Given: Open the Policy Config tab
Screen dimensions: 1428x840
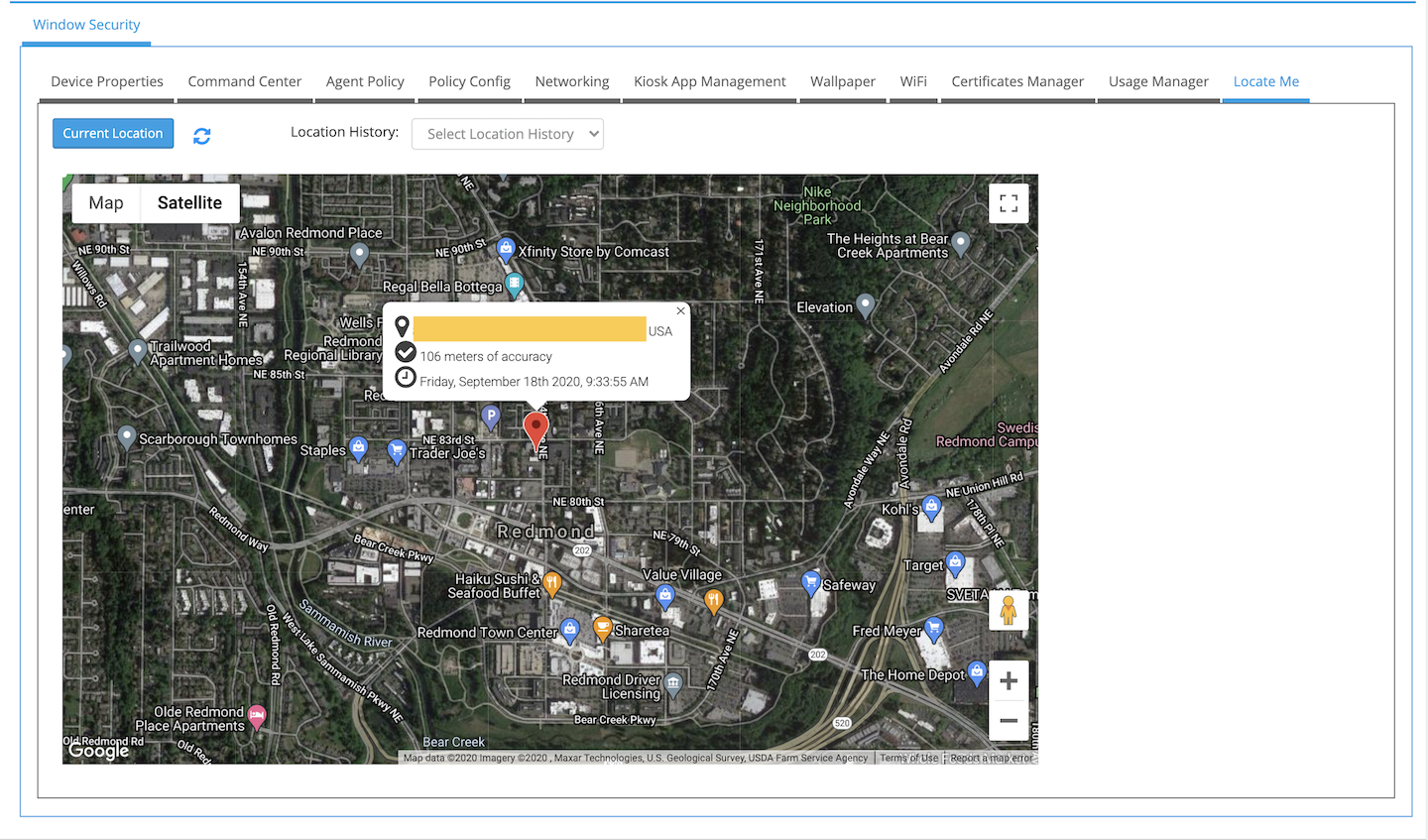Looking at the screenshot, I should tap(469, 81).
